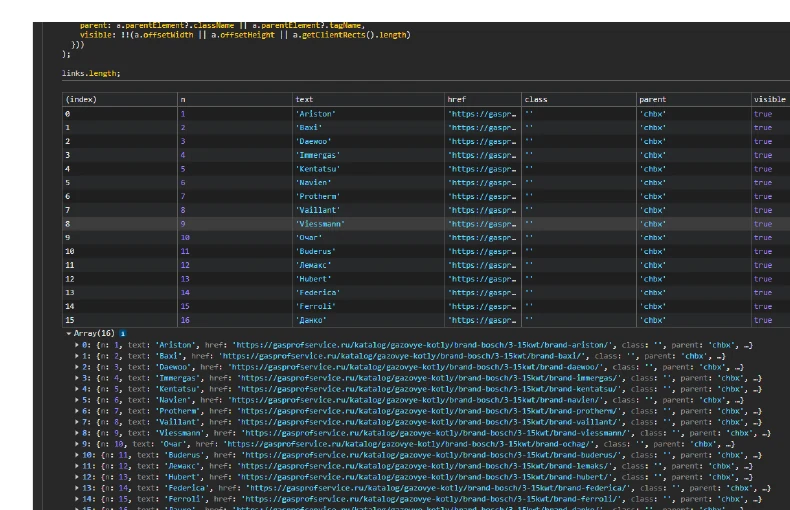Expand array entry 4 for Kentatsu
This screenshot has width=790, height=510.
point(77,389)
